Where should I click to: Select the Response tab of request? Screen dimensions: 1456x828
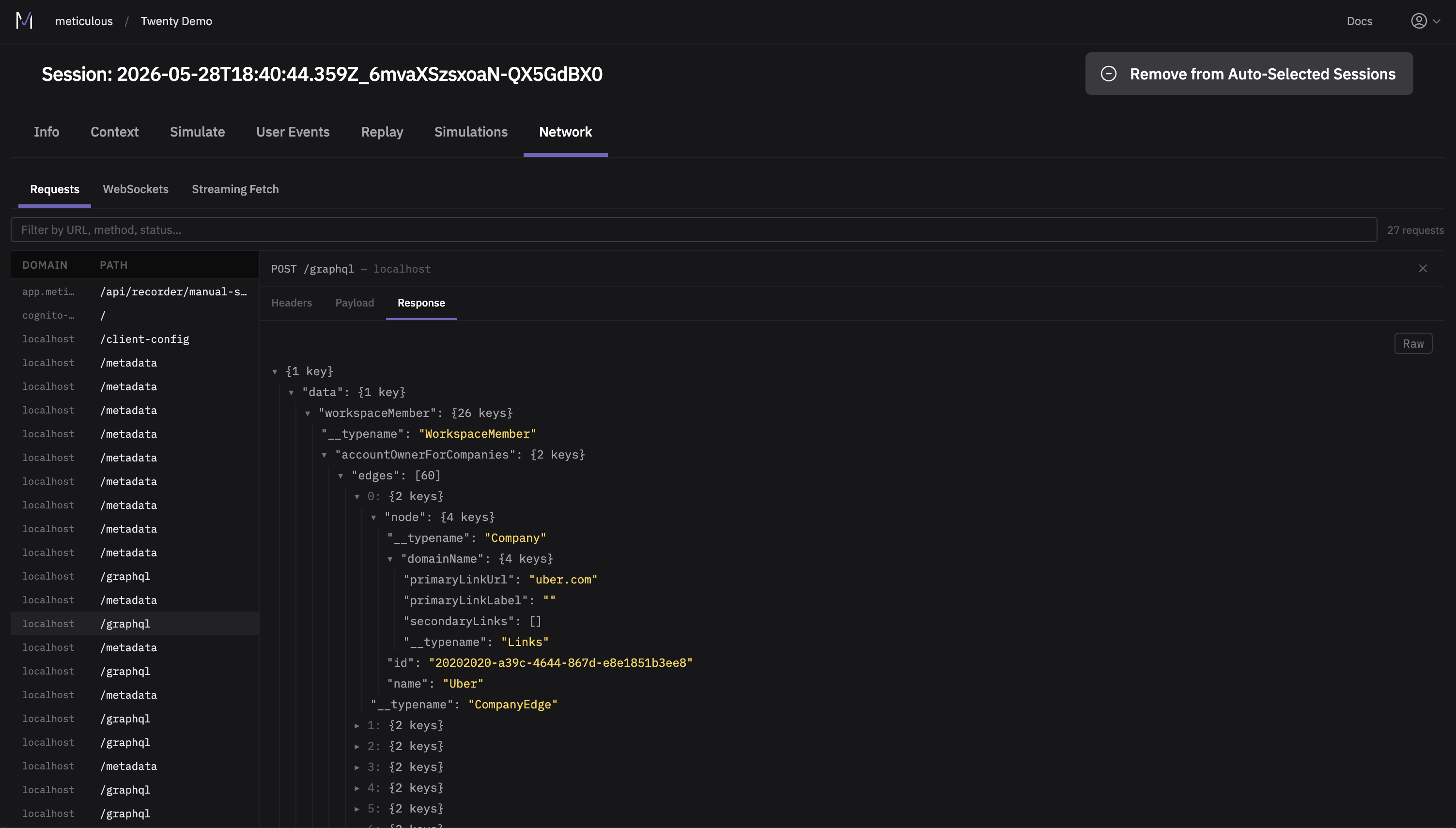click(x=421, y=303)
